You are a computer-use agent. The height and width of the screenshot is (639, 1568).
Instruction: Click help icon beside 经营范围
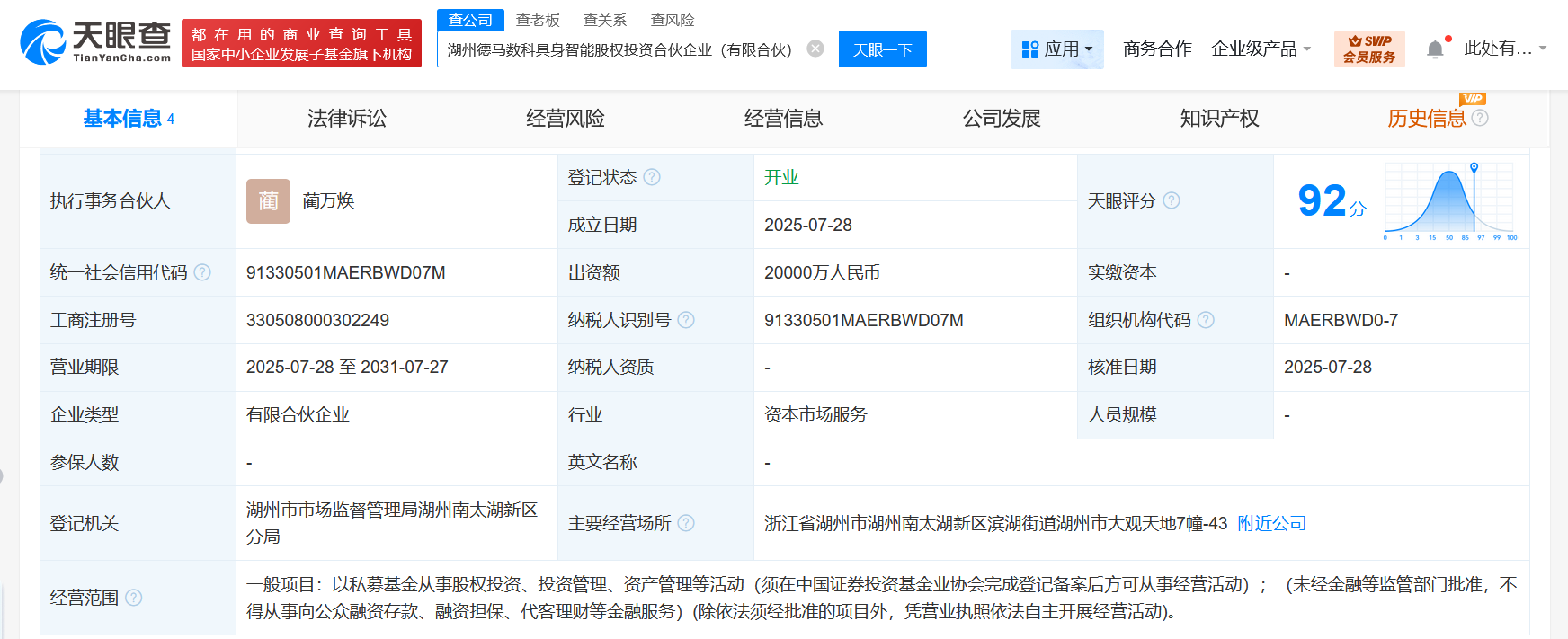click(134, 598)
